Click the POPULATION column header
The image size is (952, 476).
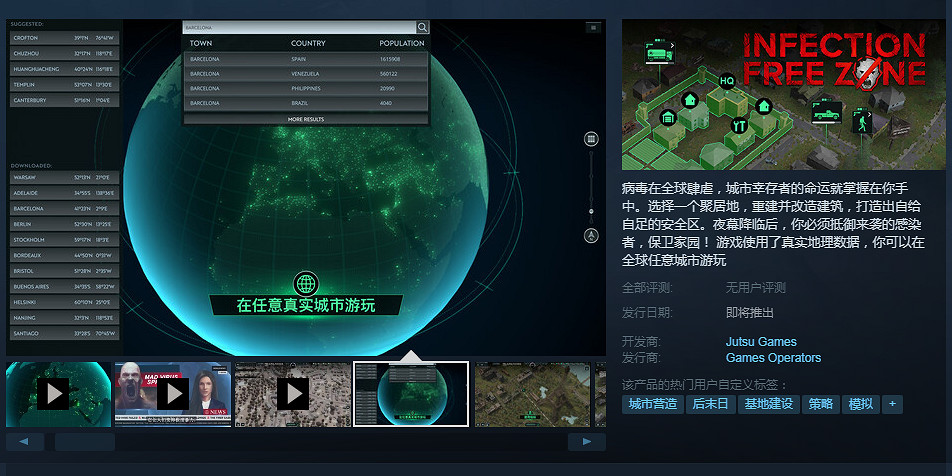click(402, 43)
